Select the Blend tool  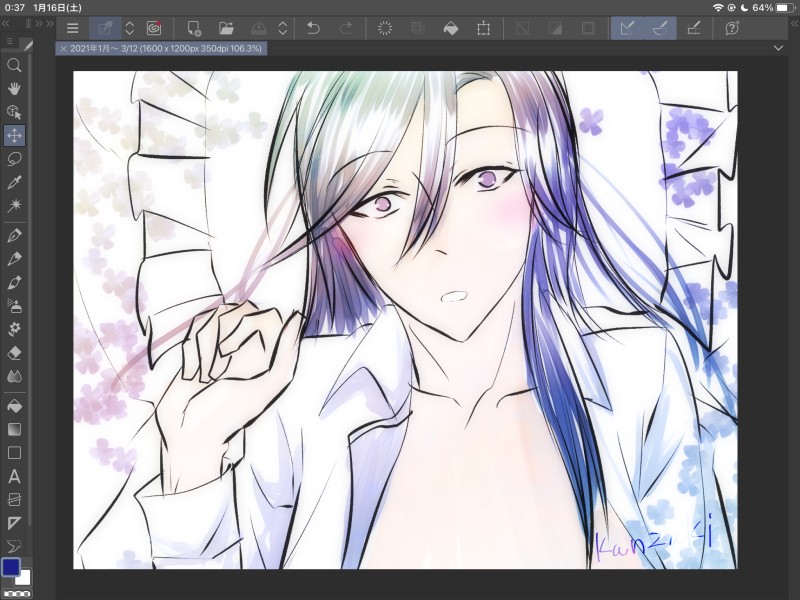point(14,377)
